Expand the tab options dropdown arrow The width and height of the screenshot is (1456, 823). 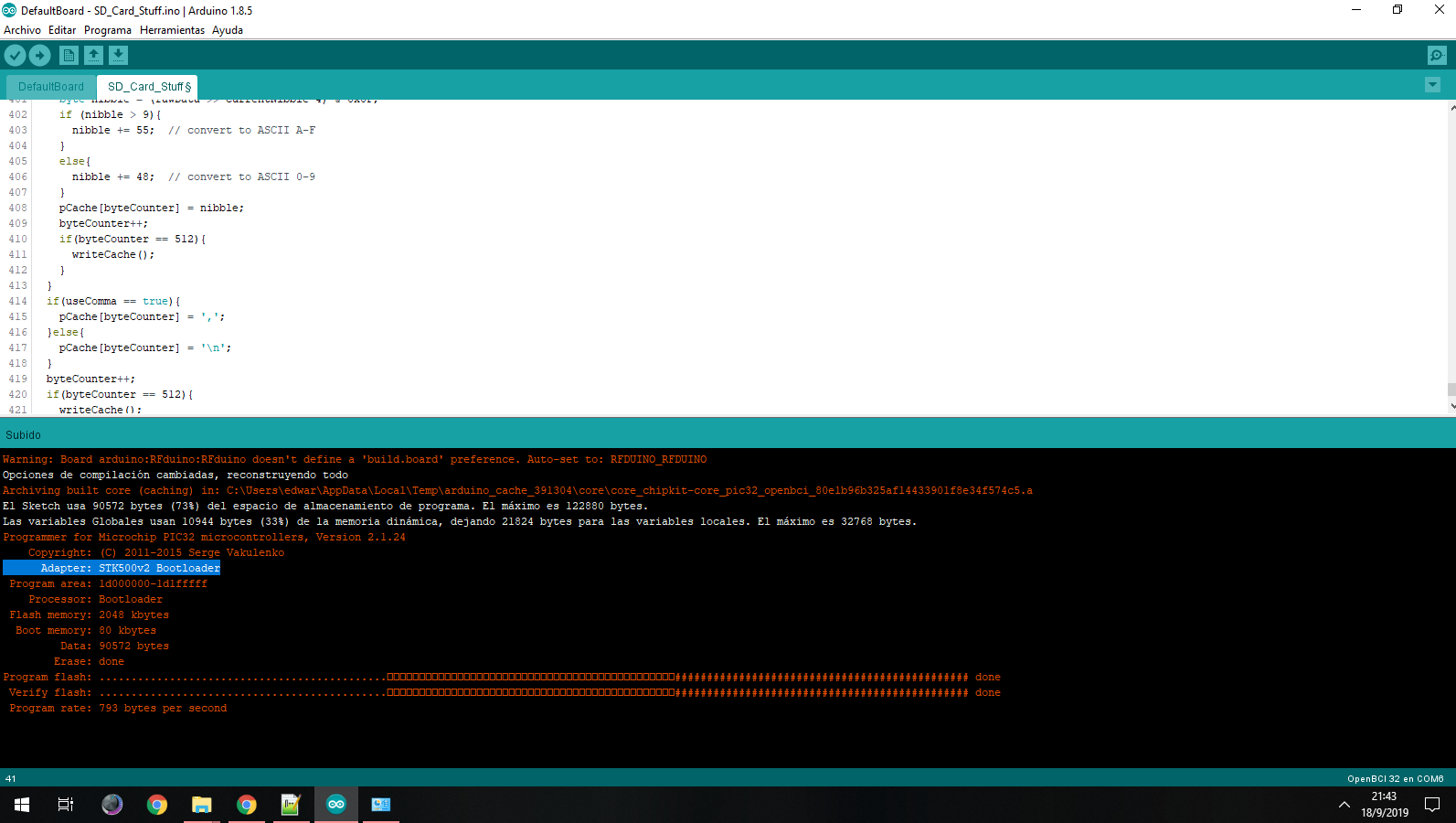1432,85
